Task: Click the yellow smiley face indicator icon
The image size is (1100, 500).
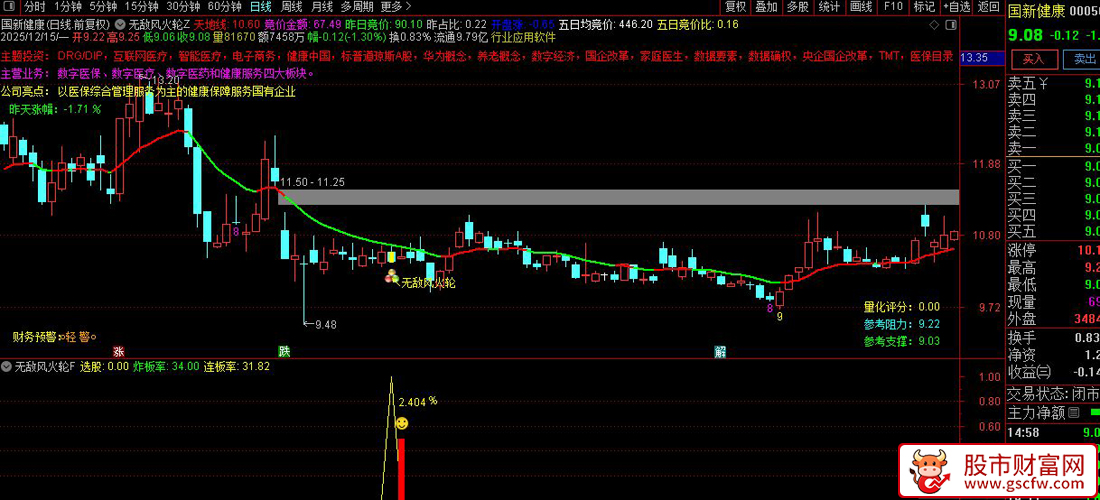Action: click(x=402, y=424)
